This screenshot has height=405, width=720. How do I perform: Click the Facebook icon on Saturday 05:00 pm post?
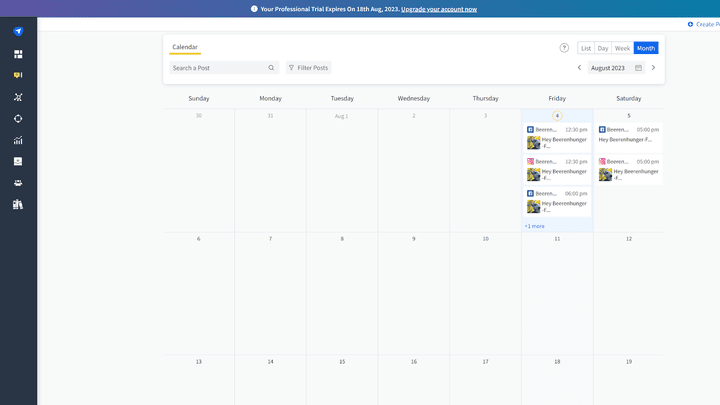602,129
